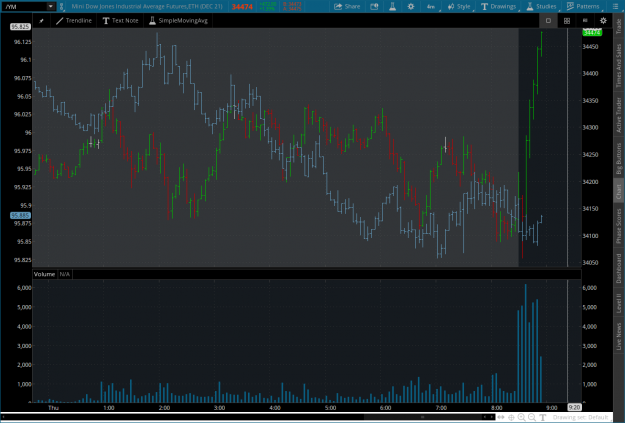Open the Phase Scores side tab
Image resolution: width=625 pixels, height=423 pixels.
619,226
